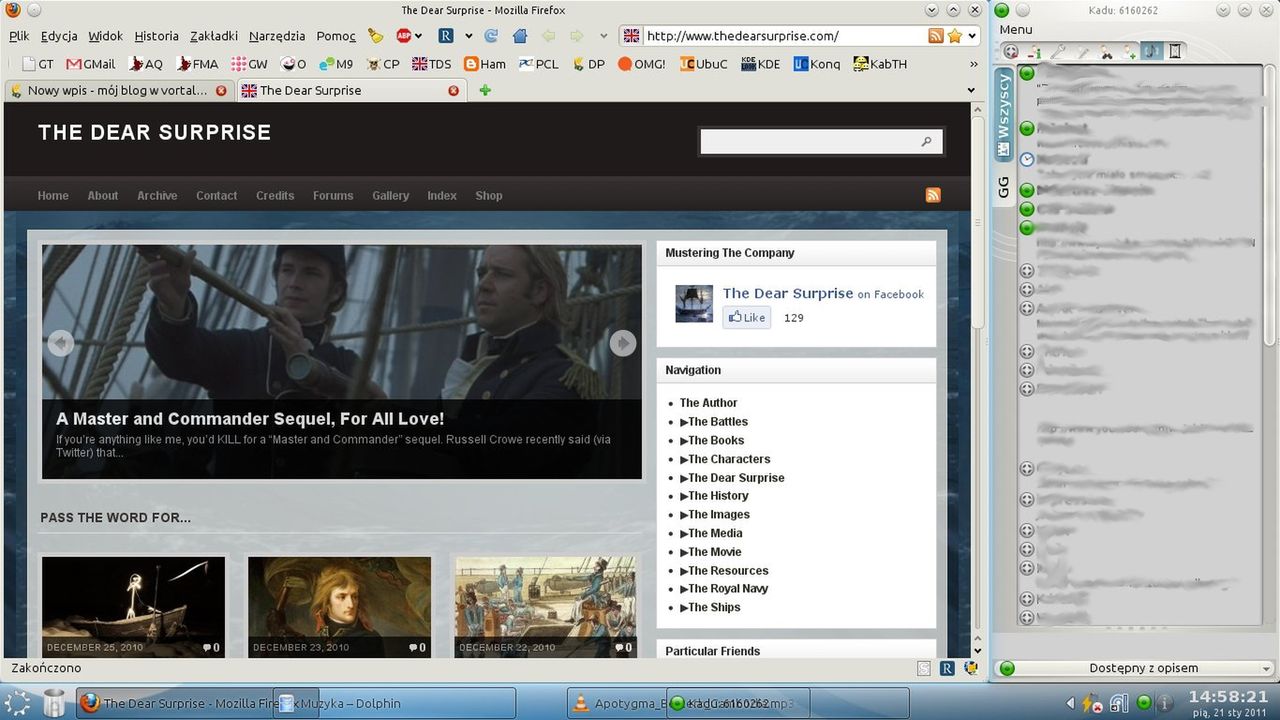
Task: Click the RSS feed icon in URL bar
Action: click(936, 36)
